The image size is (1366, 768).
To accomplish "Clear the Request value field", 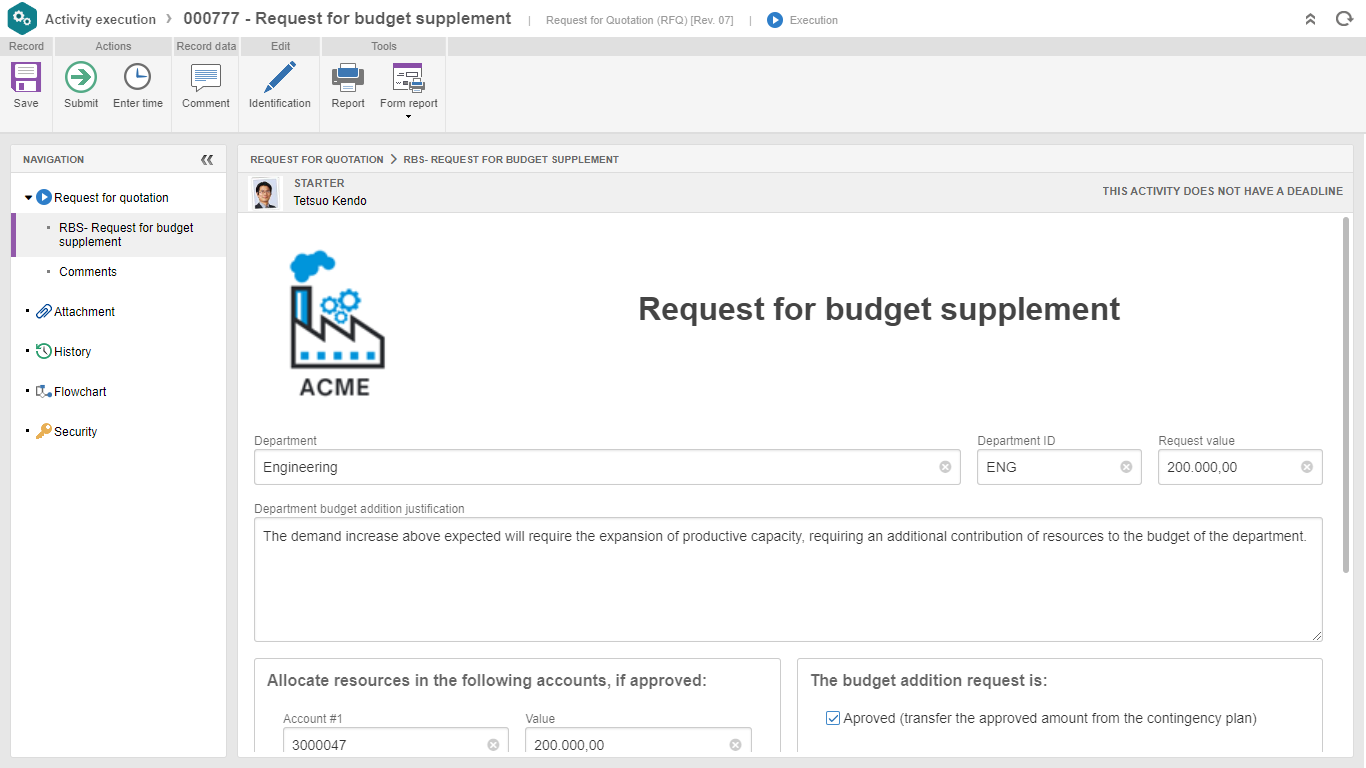I will coord(1306,466).
